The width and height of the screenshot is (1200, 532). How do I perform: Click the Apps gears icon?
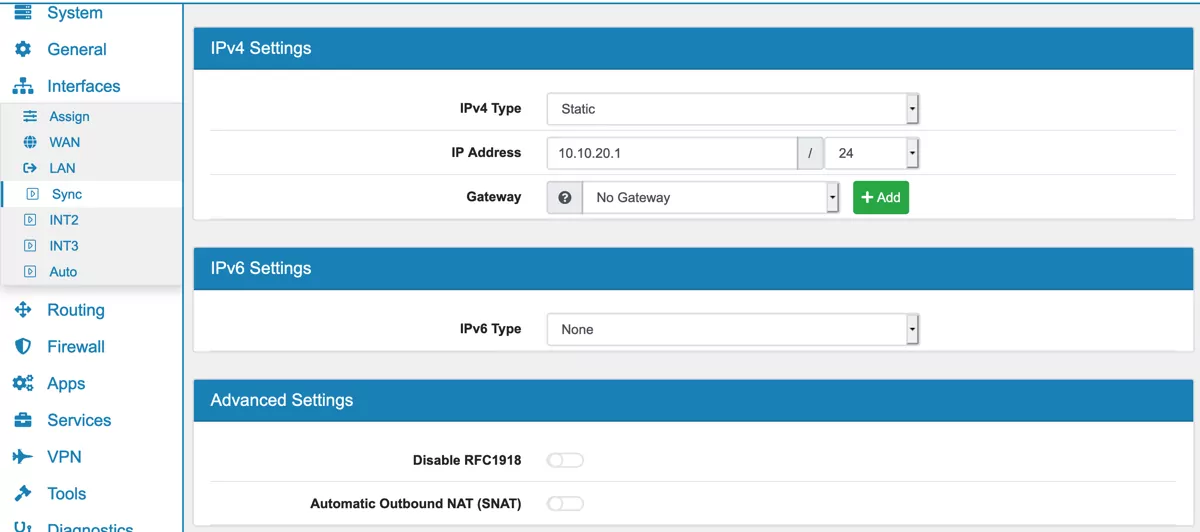pos(22,383)
